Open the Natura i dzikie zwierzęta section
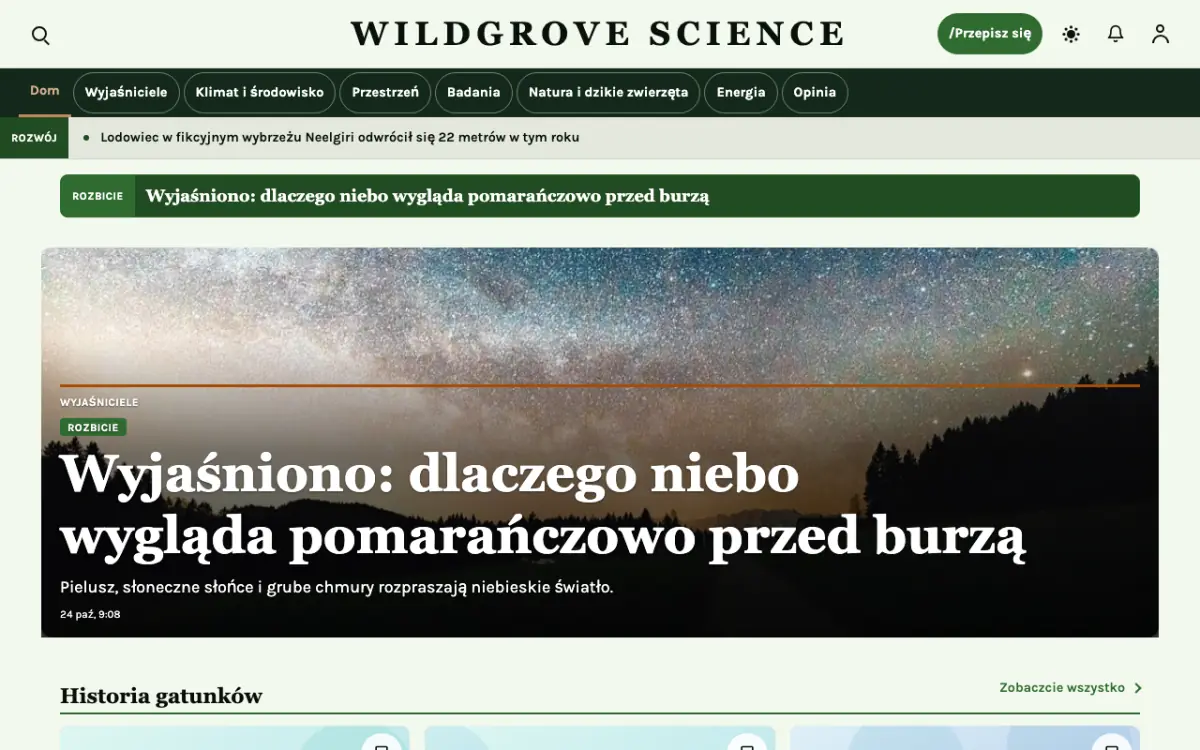Image resolution: width=1200 pixels, height=750 pixels. pyautogui.click(x=608, y=92)
